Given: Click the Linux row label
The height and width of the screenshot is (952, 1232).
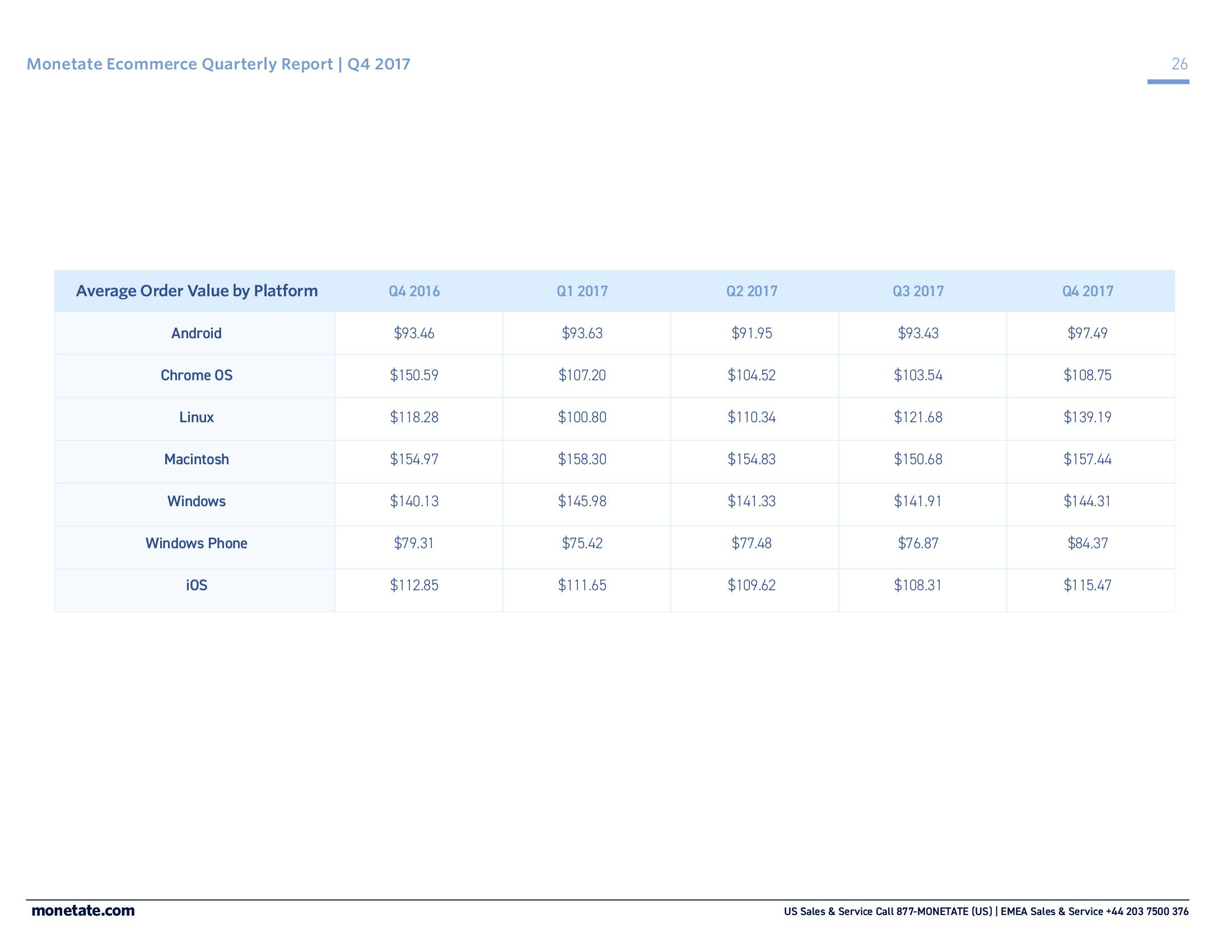Looking at the screenshot, I should (x=197, y=417).
